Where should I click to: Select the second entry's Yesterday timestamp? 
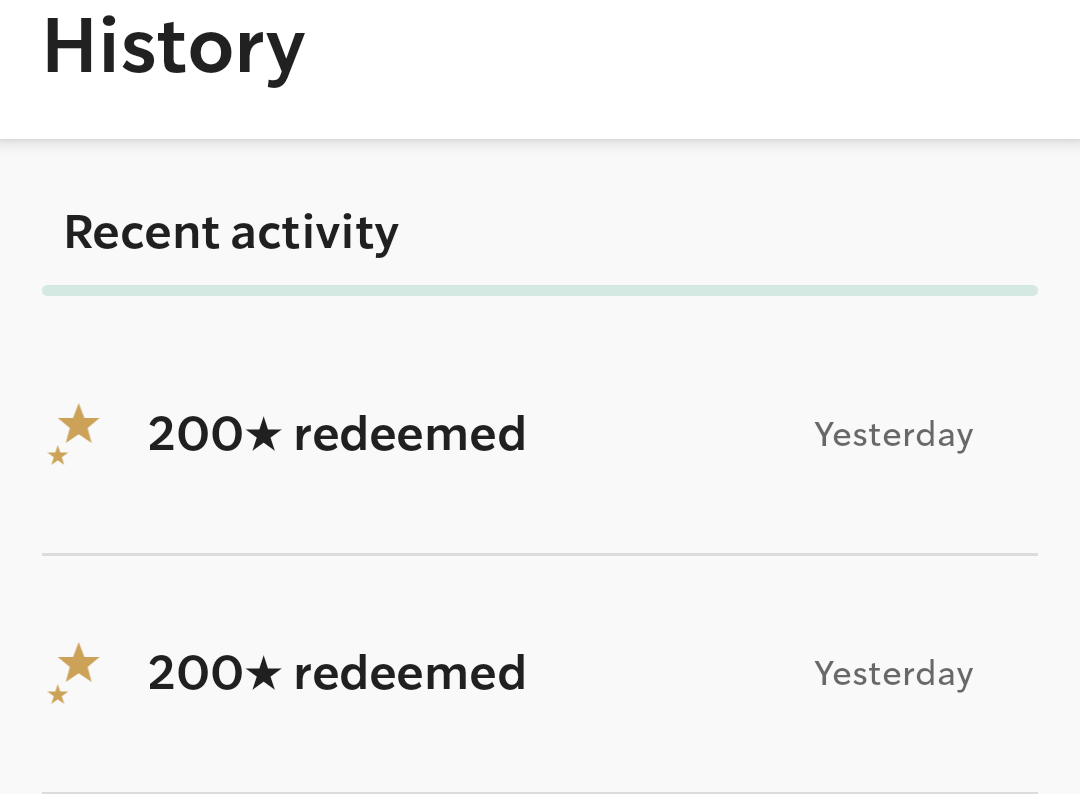893,673
